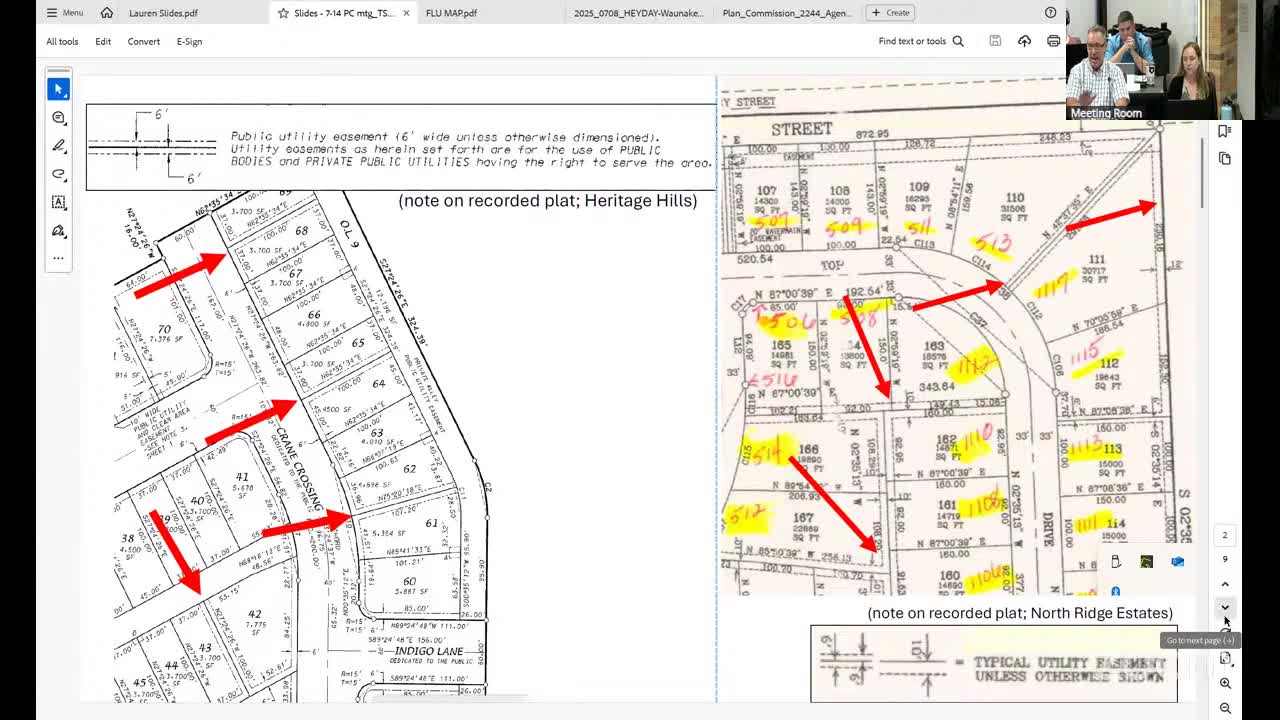
Task: Select the arrow selection tool
Action: 58,89
